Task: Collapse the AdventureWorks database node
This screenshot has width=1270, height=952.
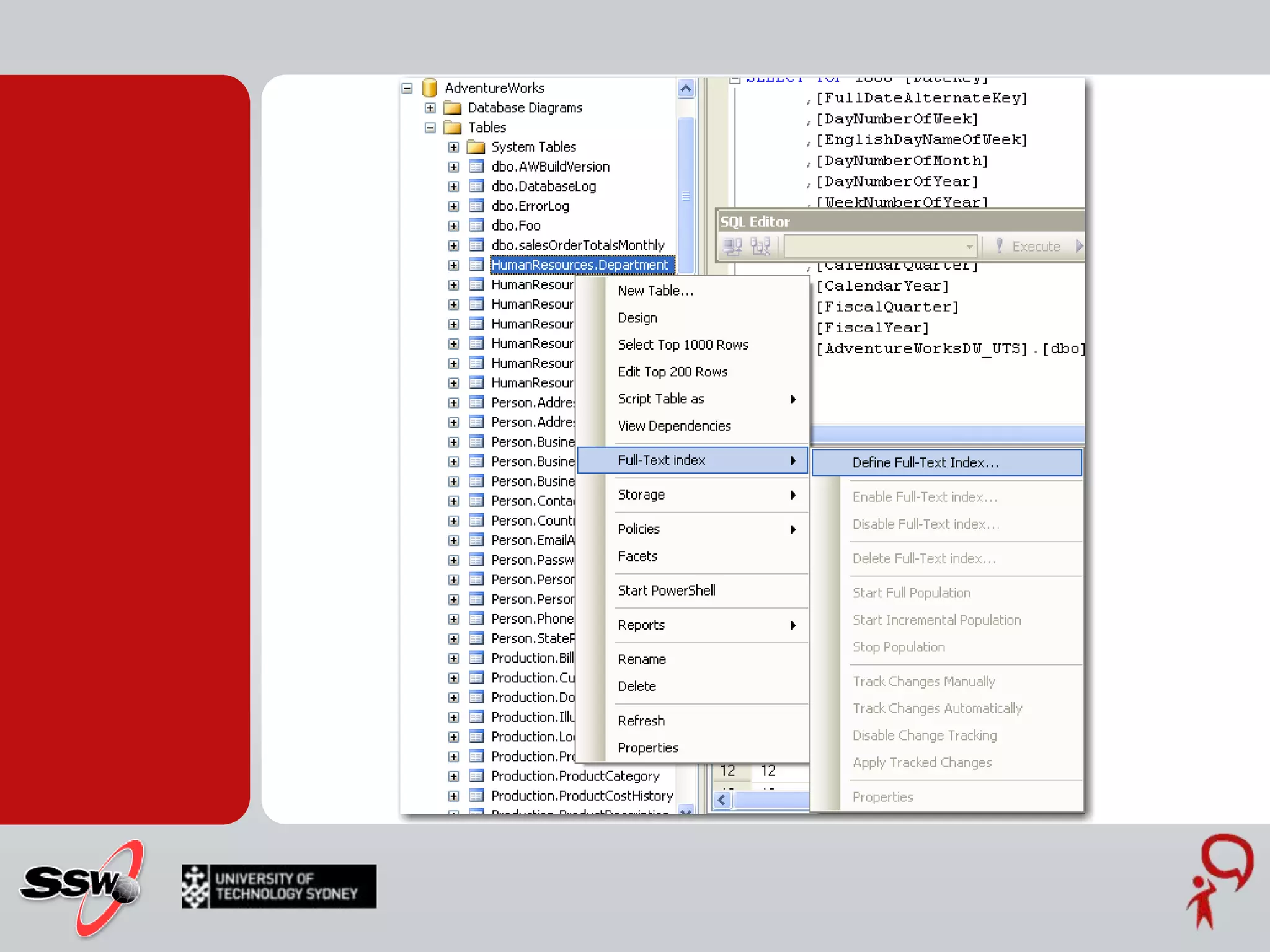Action: click(x=407, y=89)
